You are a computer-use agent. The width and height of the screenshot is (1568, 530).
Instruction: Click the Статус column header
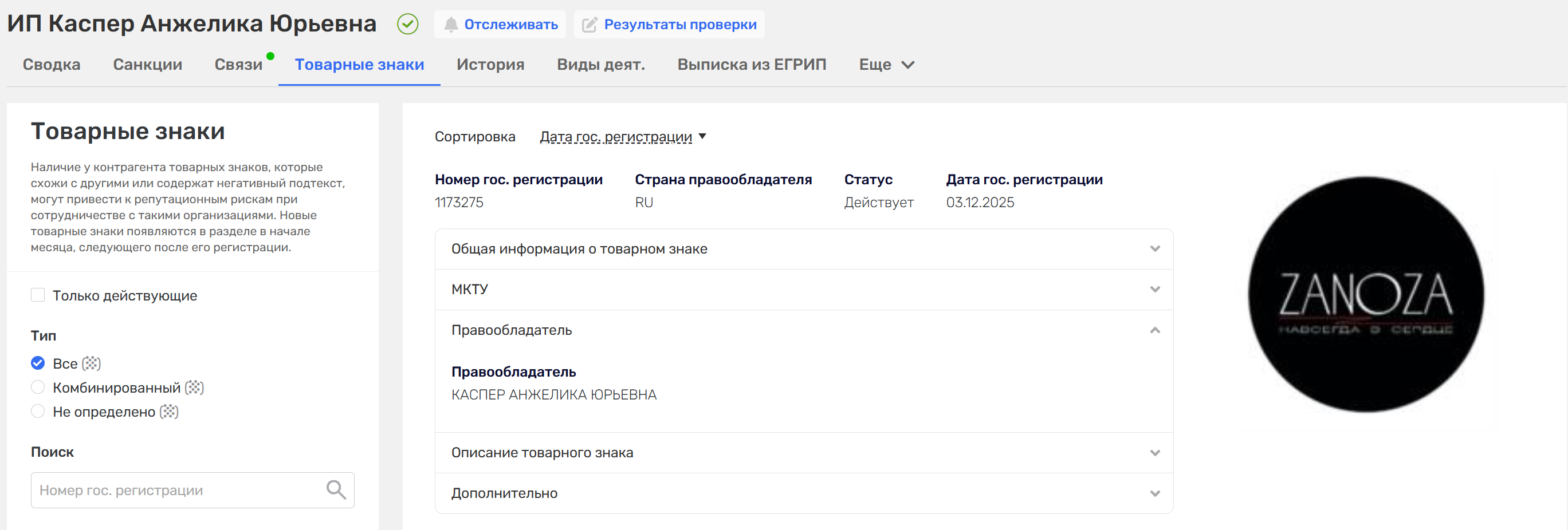point(868,180)
